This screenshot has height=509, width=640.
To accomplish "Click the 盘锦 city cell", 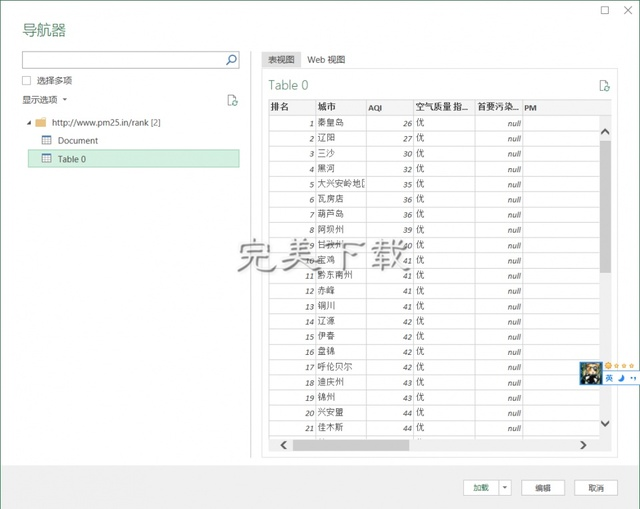I will point(341,351).
